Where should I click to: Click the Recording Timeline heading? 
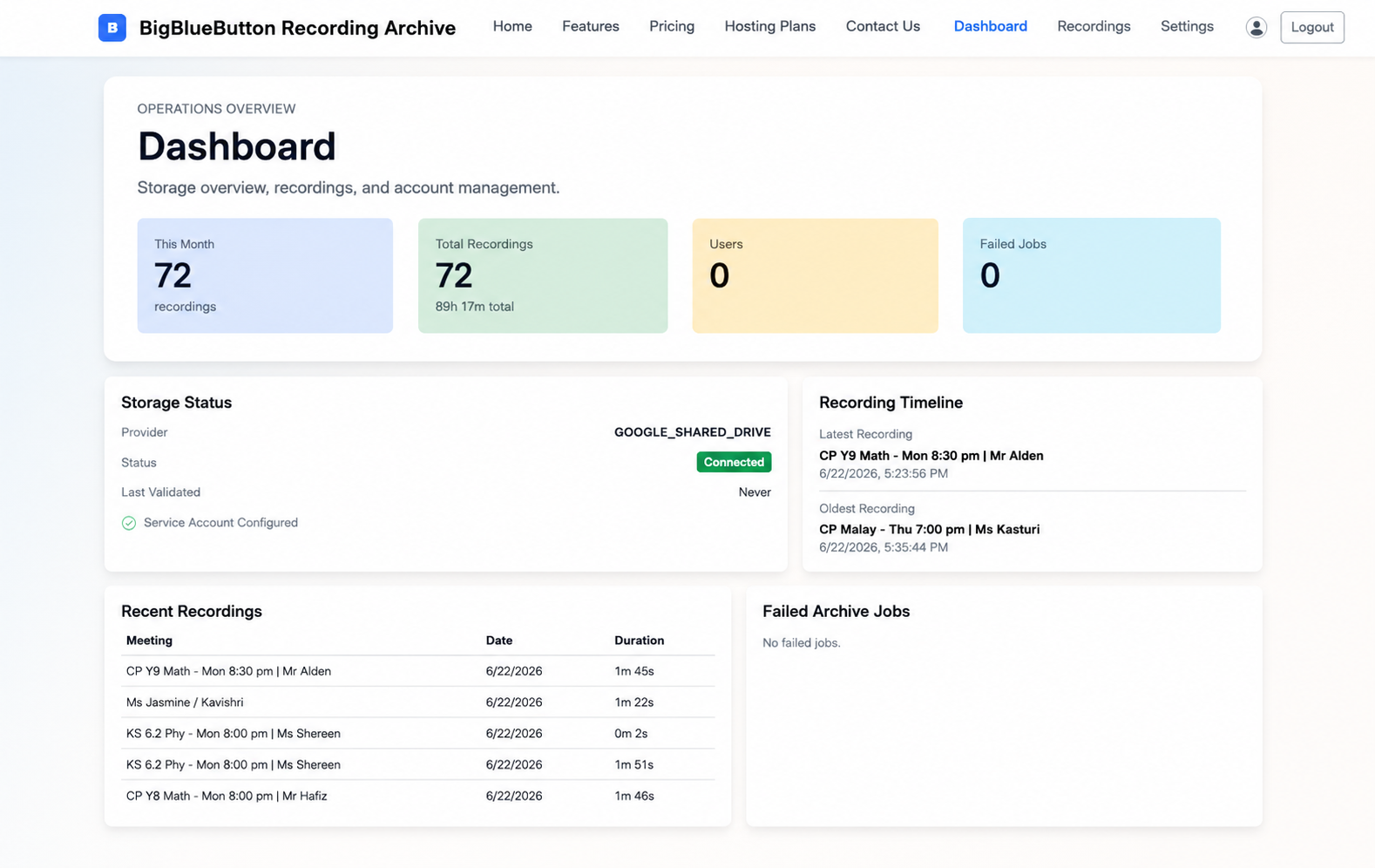click(891, 403)
